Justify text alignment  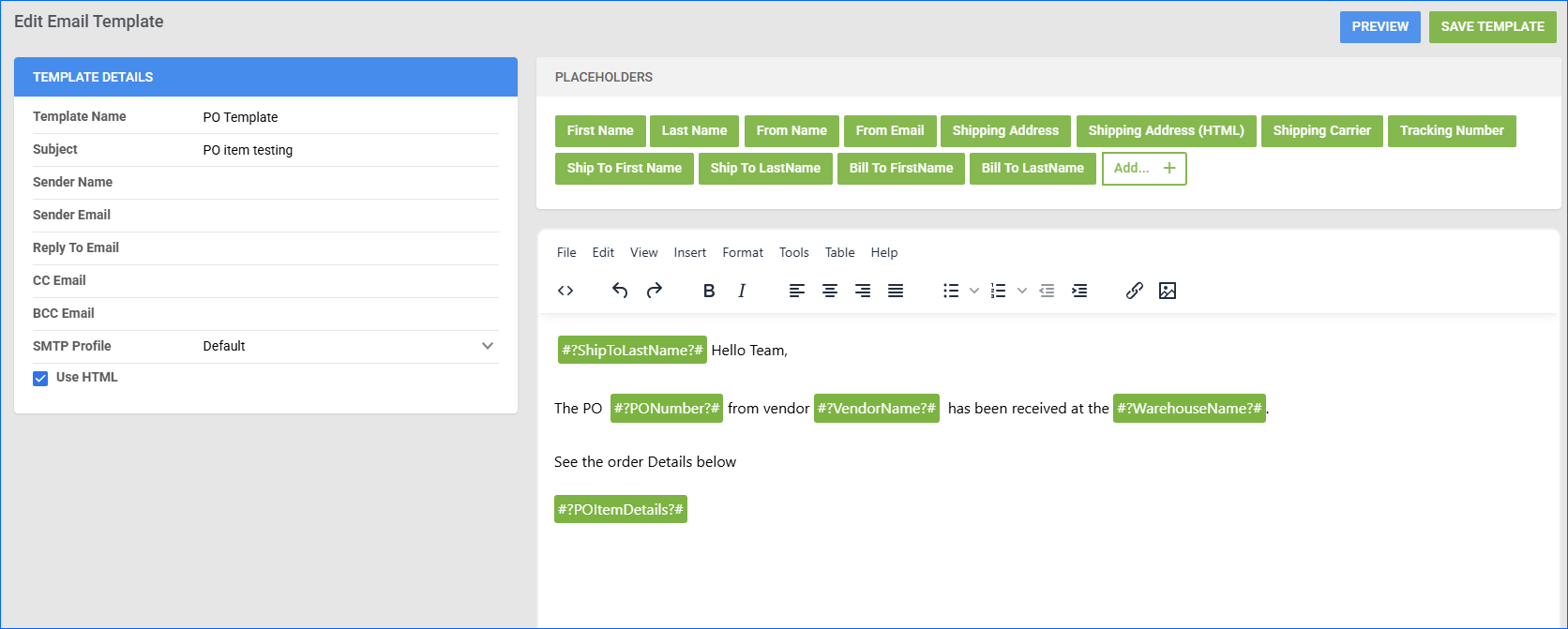tap(896, 291)
